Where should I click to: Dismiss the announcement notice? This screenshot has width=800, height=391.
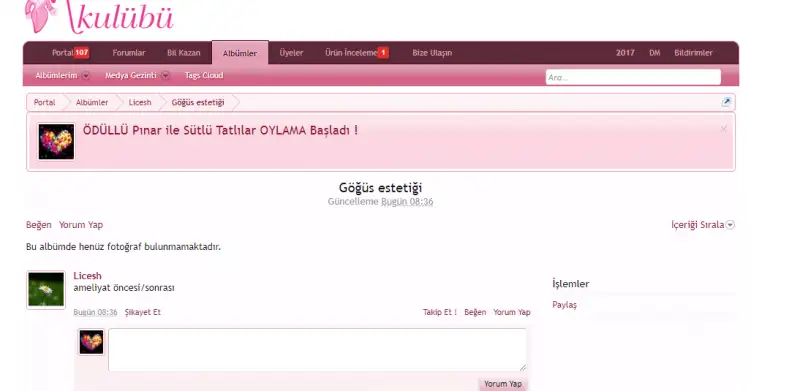[723, 129]
